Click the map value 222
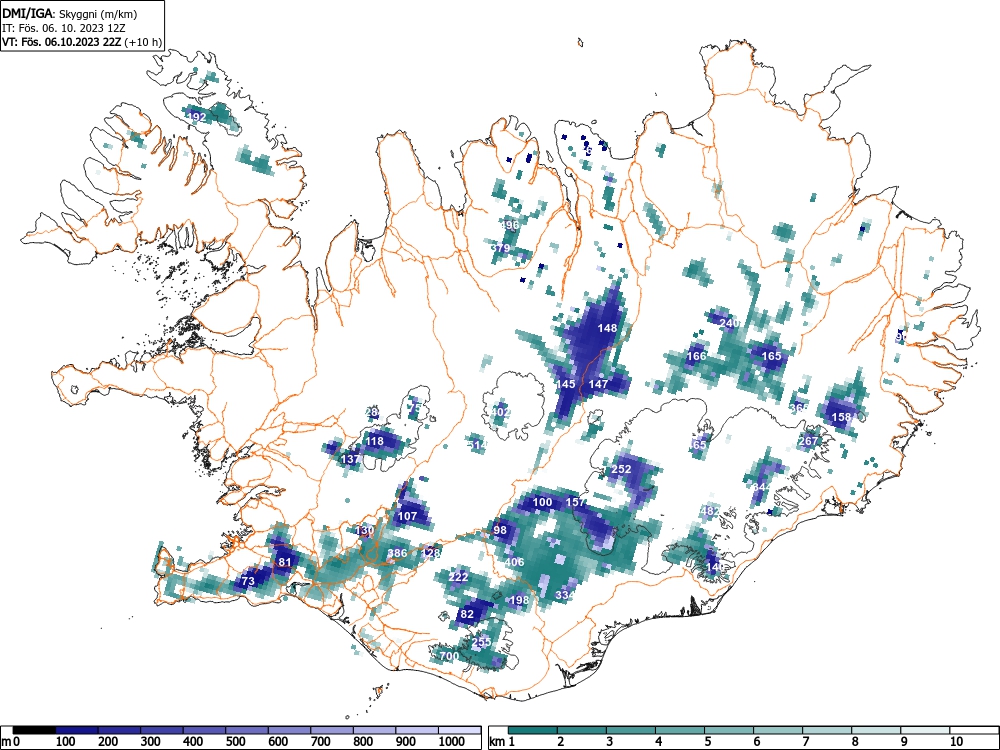1000x750 pixels. (x=459, y=577)
